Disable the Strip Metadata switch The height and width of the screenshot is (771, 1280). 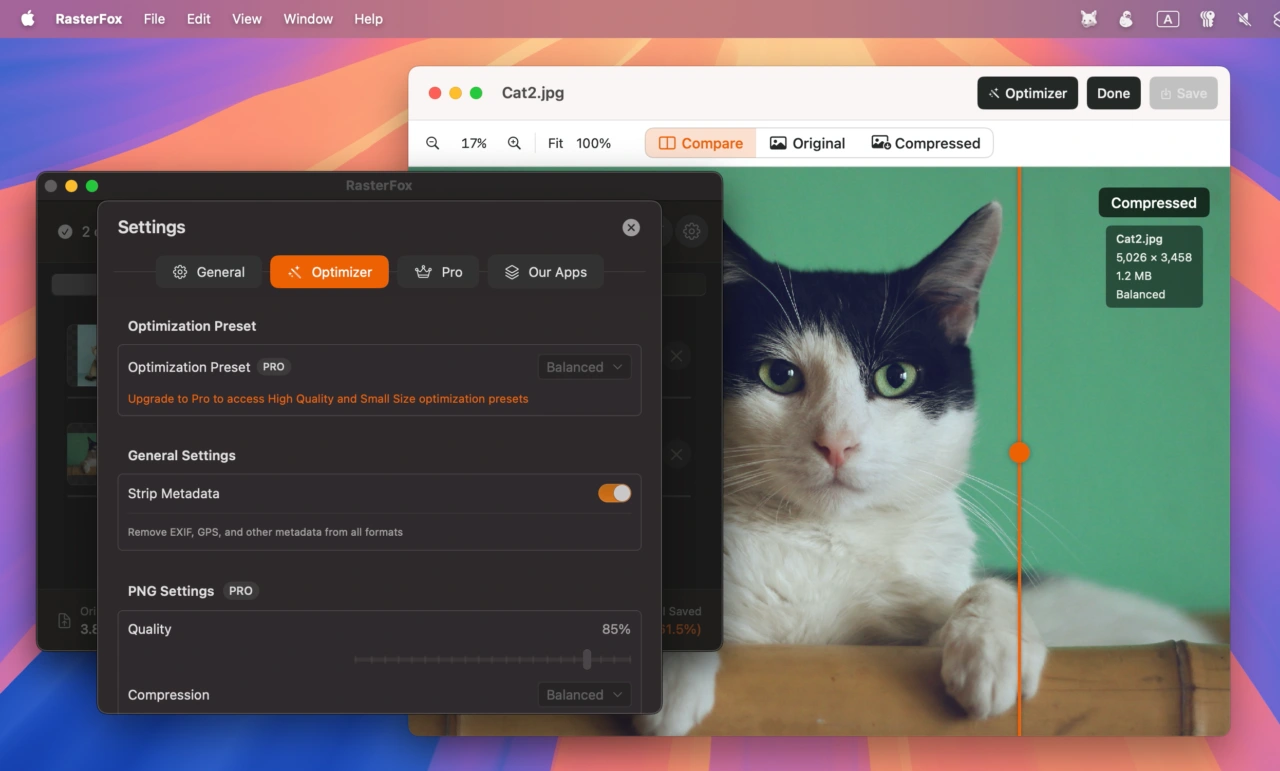tap(613, 493)
